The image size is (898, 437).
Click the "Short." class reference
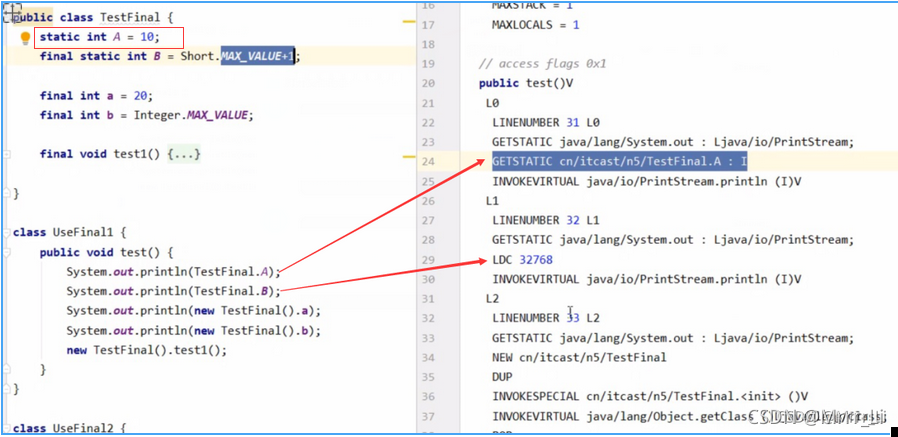coord(200,56)
